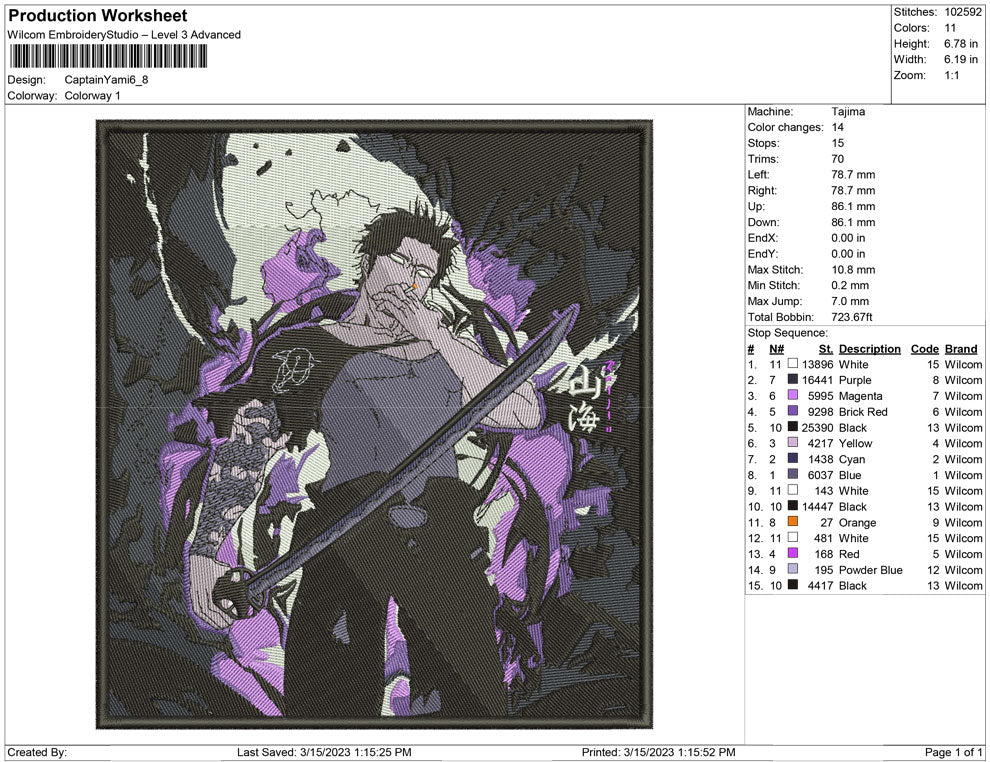Click the 'Powder Blue' description
990x762 pixels.
pyautogui.click(x=870, y=569)
